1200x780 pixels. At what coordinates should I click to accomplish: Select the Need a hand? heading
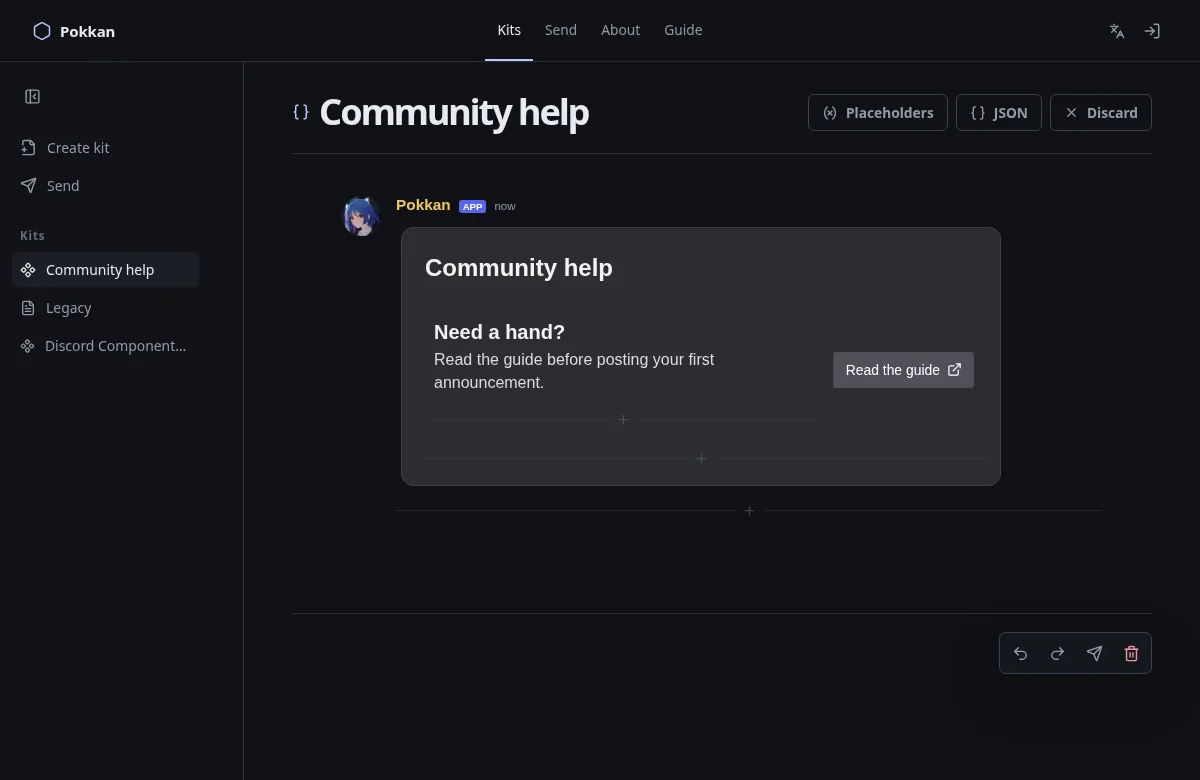click(499, 332)
